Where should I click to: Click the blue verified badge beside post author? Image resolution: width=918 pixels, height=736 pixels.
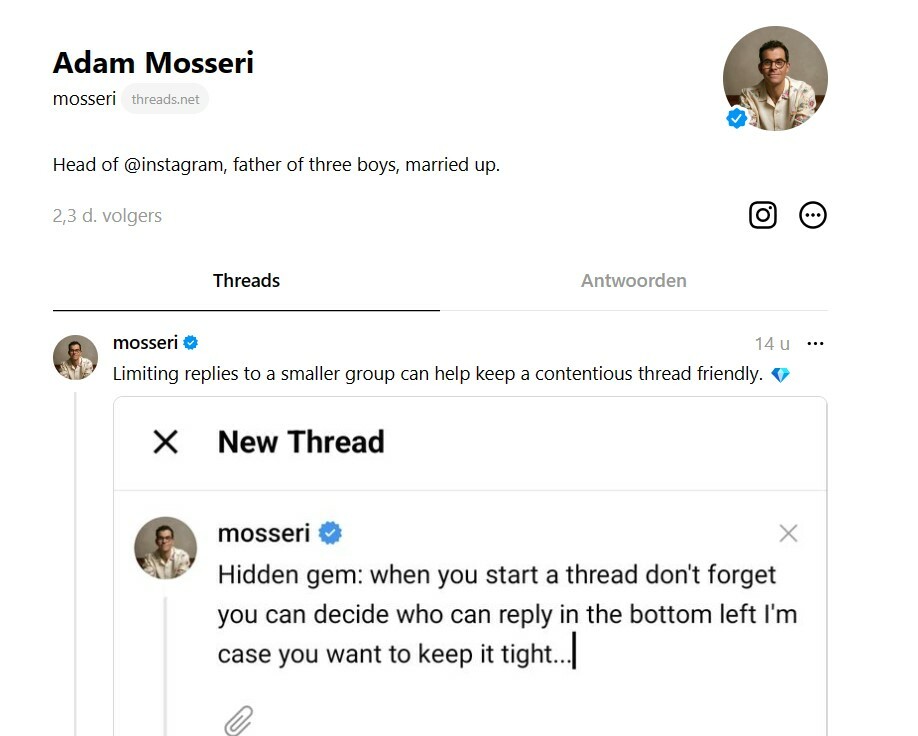191,343
